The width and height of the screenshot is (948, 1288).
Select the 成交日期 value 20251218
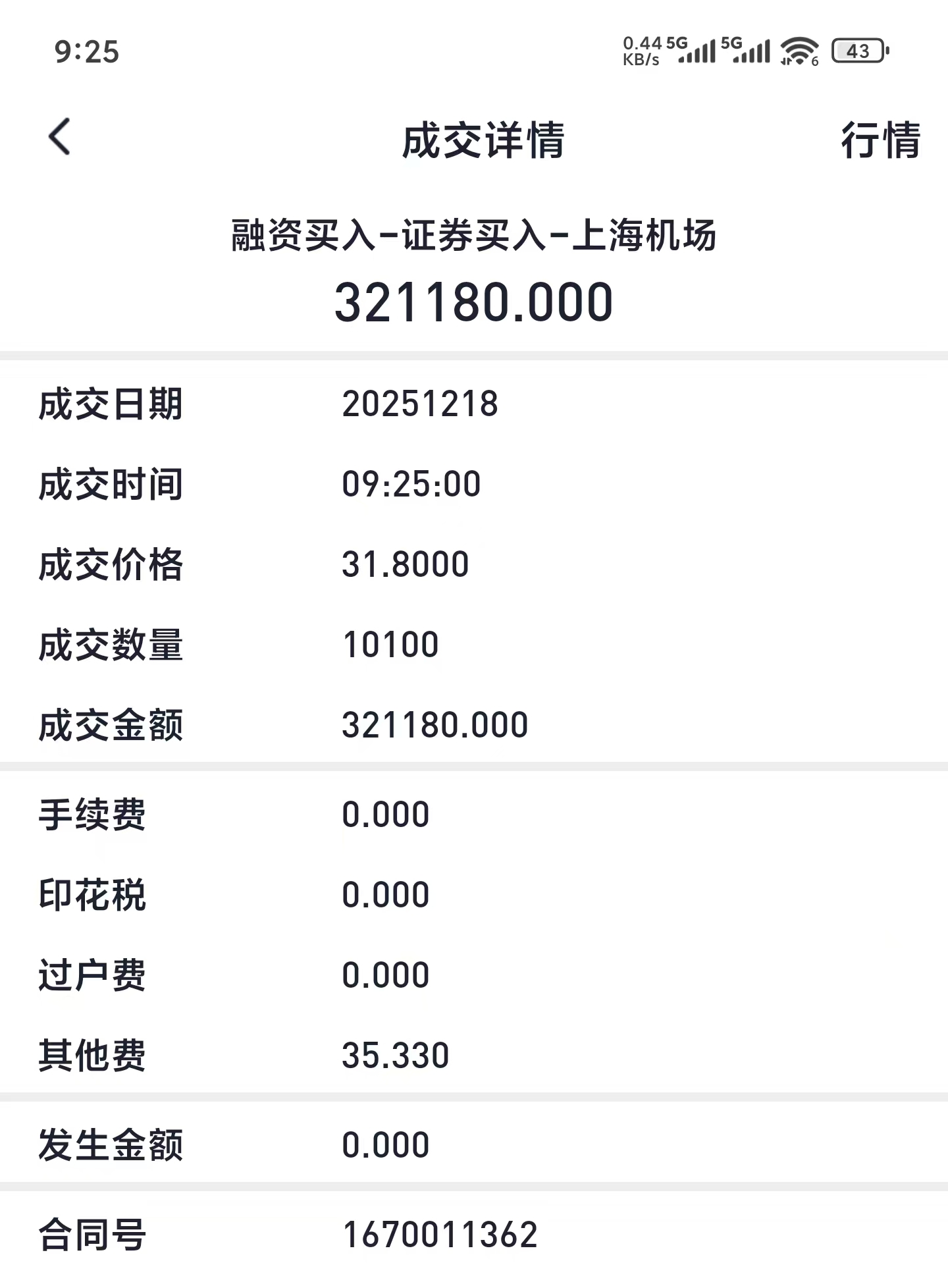(420, 404)
